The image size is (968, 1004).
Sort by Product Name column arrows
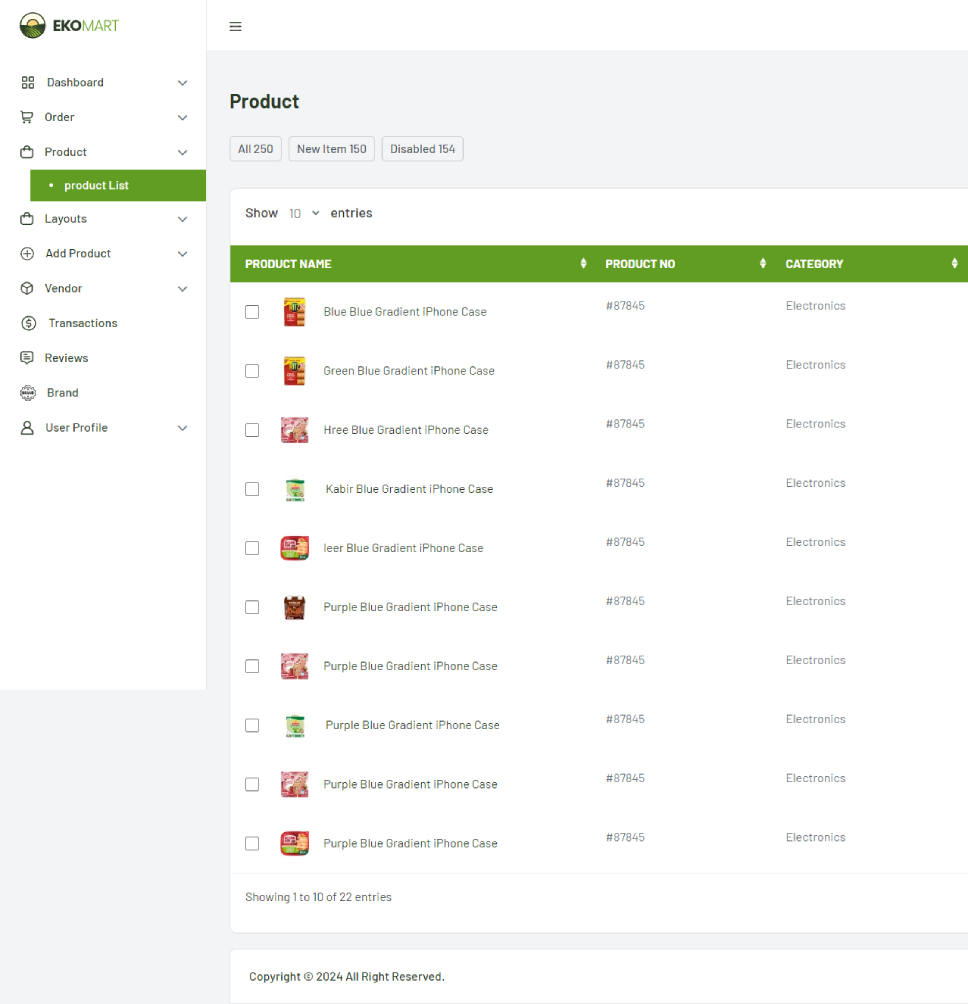pyautogui.click(x=583, y=263)
